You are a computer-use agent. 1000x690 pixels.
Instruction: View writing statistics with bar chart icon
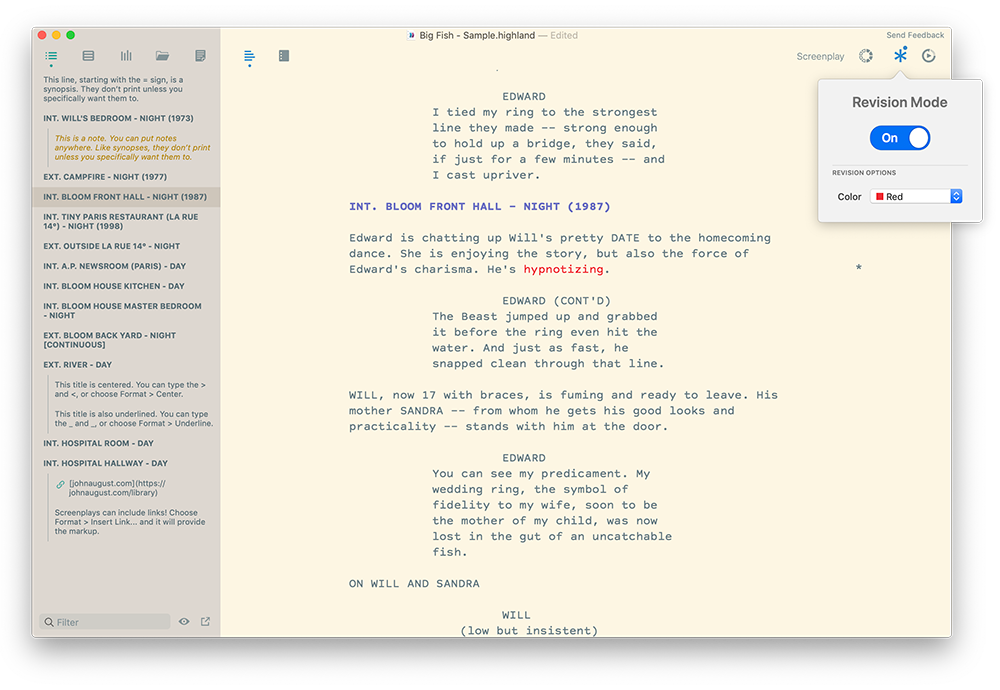point(125,55)
